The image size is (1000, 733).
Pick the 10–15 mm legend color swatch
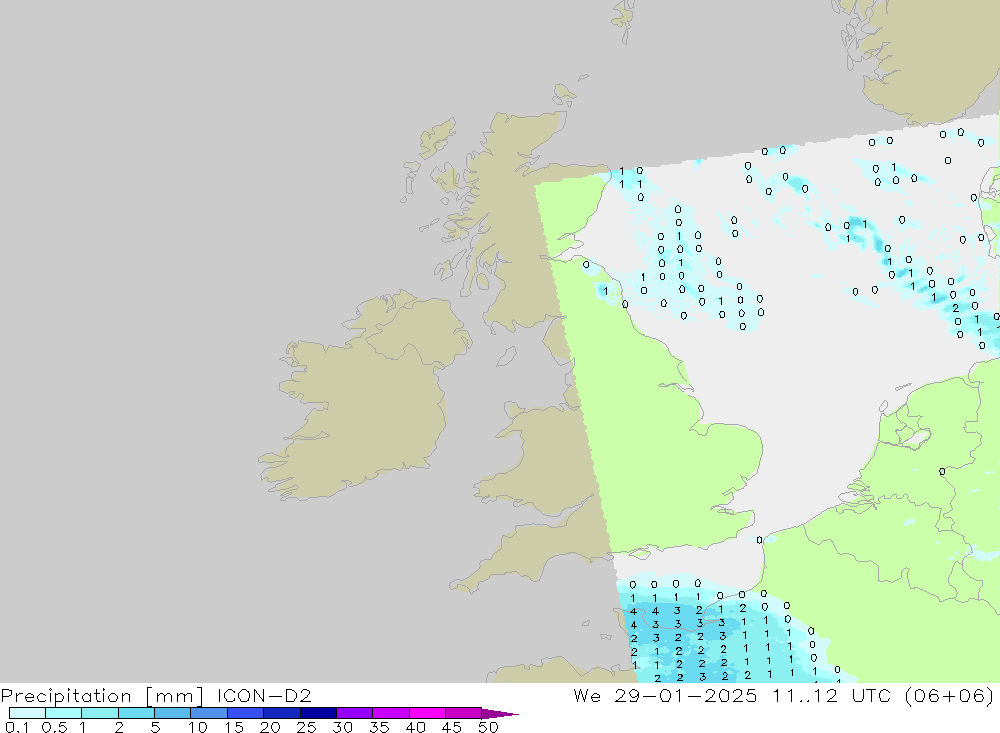209,713
